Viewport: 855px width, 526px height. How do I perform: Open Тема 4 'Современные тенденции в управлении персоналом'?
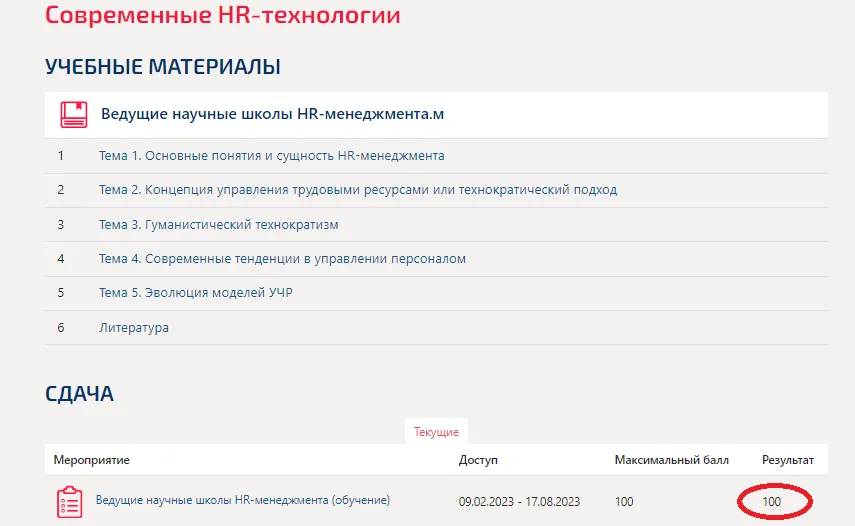(282, 259)
